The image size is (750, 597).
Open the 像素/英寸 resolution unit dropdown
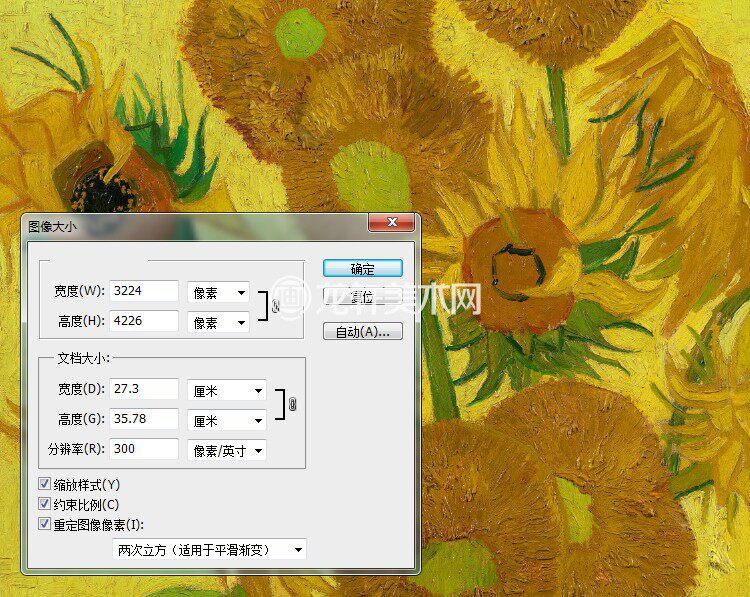[227, 450]
